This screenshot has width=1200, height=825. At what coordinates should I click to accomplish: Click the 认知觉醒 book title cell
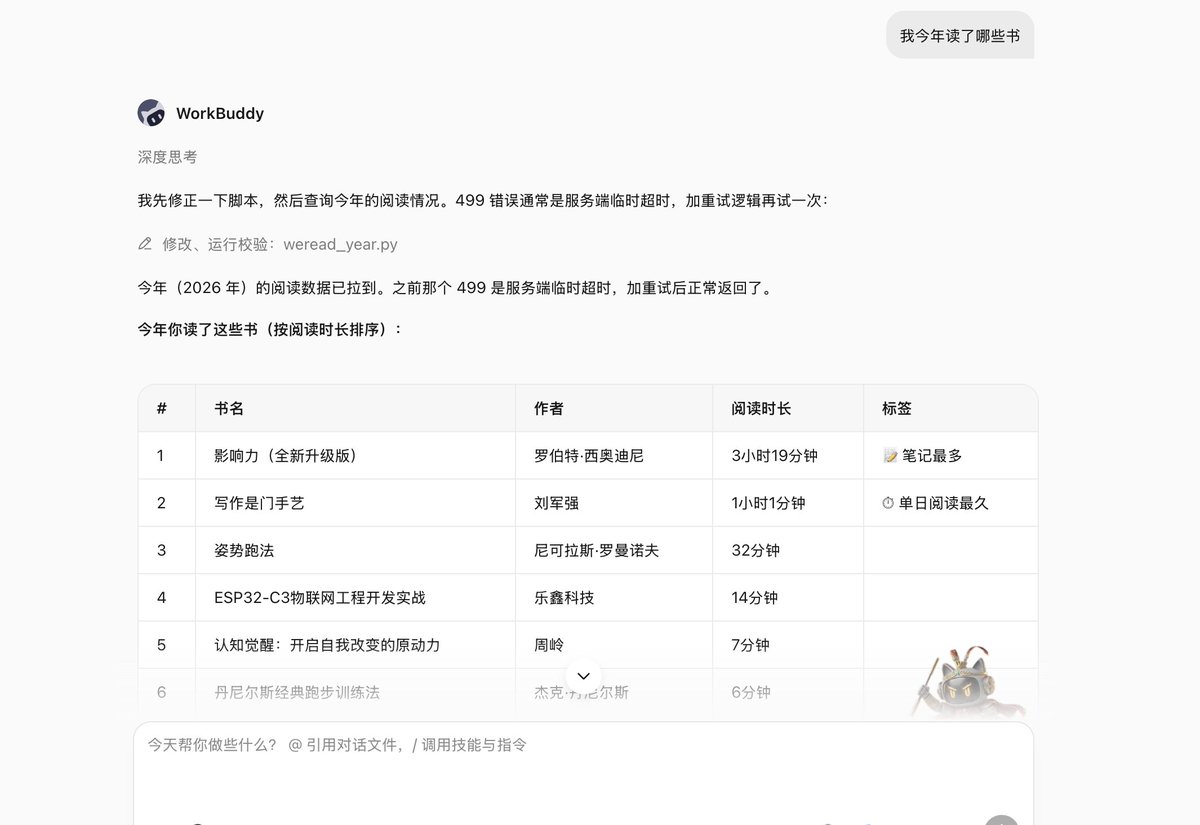355,645
